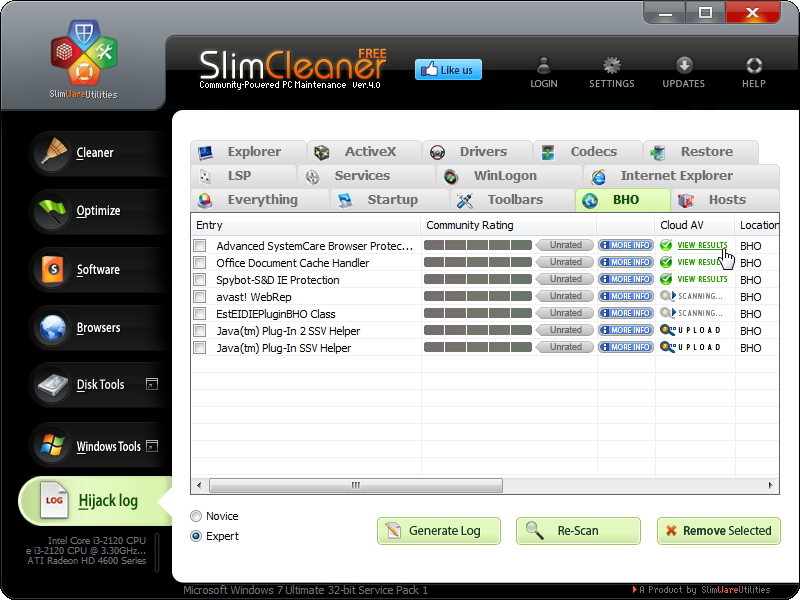Click the Cleaner broom icon

coord(53,152)
